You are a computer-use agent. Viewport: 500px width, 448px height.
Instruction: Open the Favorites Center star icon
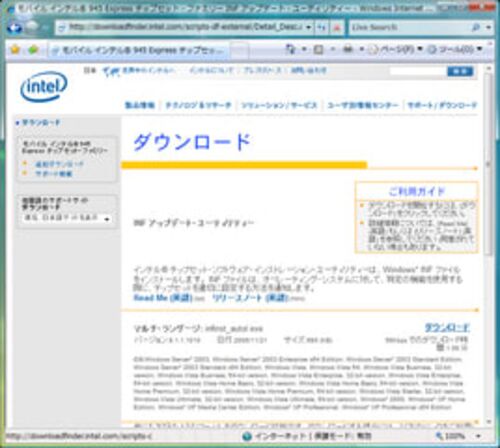tap(15, 50)
